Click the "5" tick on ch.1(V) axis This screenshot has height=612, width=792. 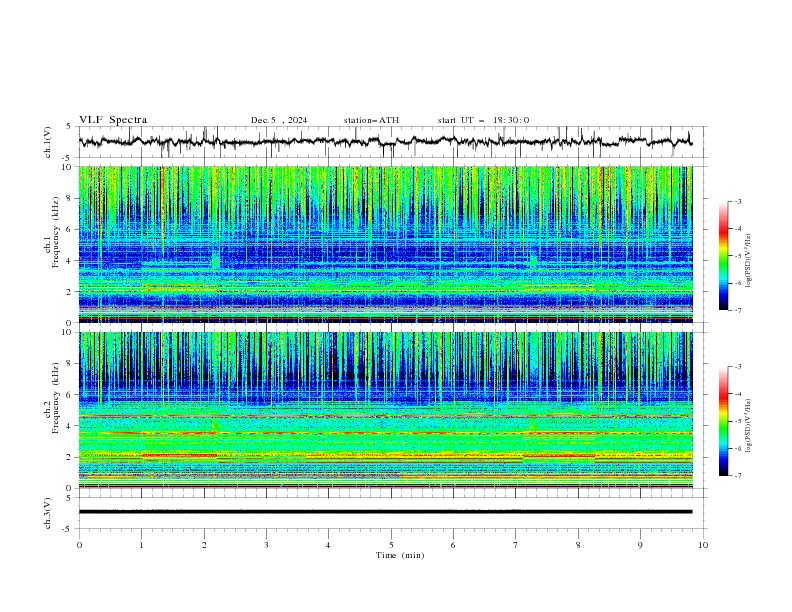[x=70, y=126]
